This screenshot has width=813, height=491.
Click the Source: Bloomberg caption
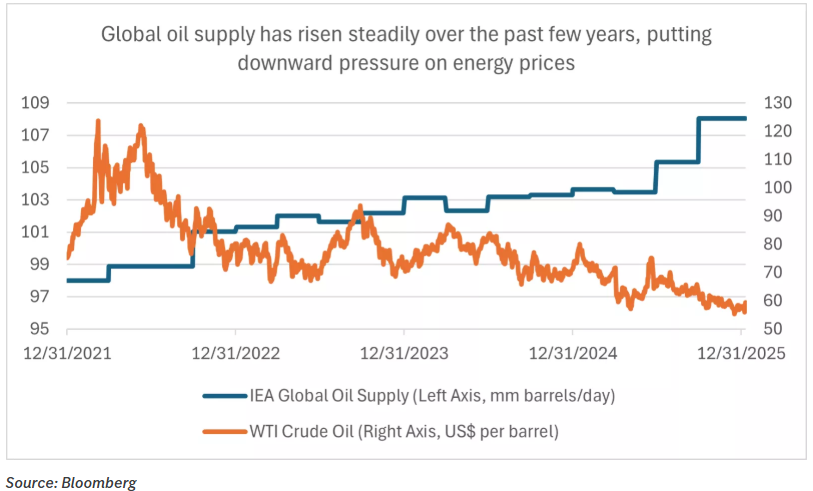click(x=69, y=482)
